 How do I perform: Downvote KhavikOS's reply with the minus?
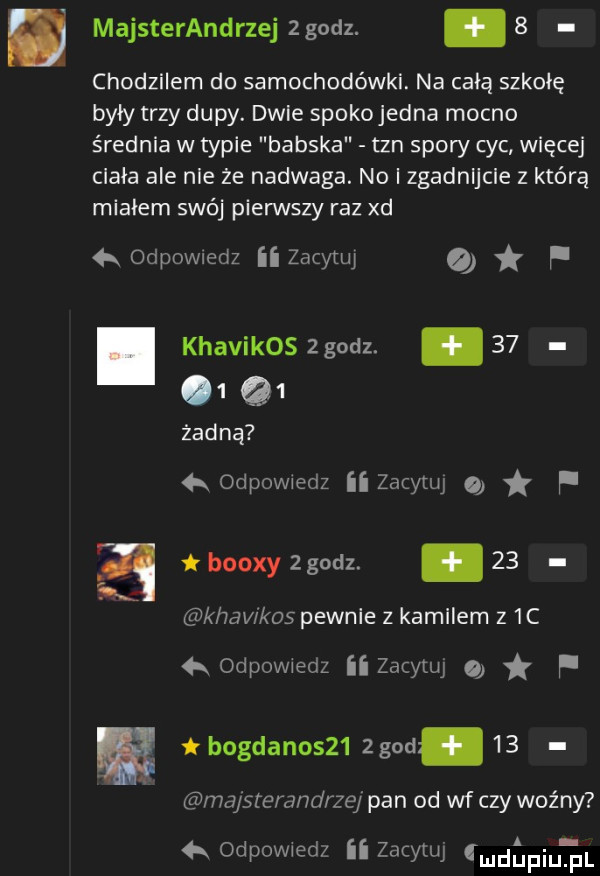click(x=557, y=346)
